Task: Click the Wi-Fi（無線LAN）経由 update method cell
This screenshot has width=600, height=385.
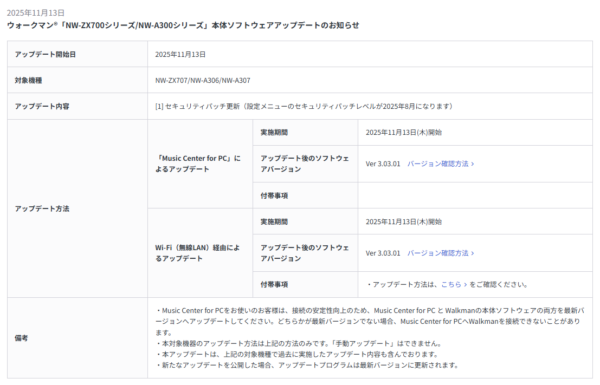Action: point(200,253)
